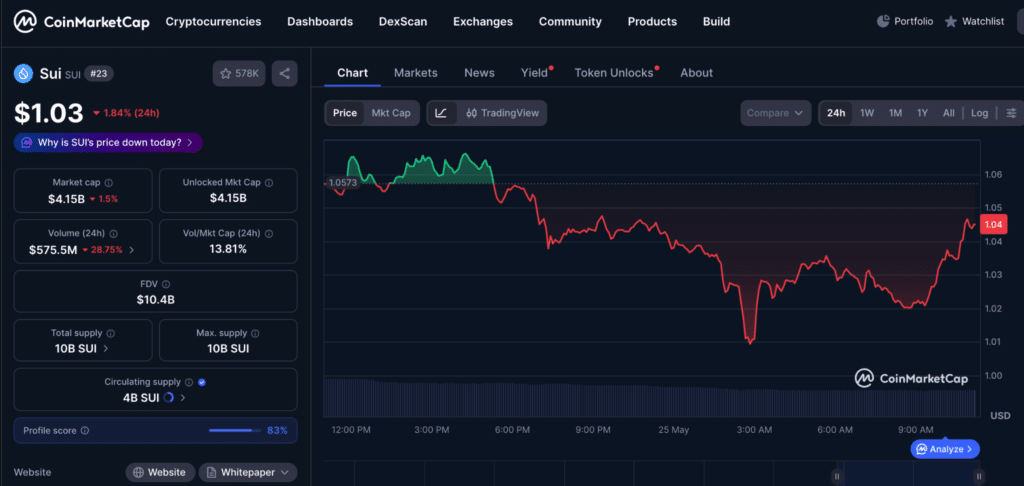This screenshot has width=1024, height=486.
Task: Click the verified badge by Circulating supply
Action: point(202,382)
